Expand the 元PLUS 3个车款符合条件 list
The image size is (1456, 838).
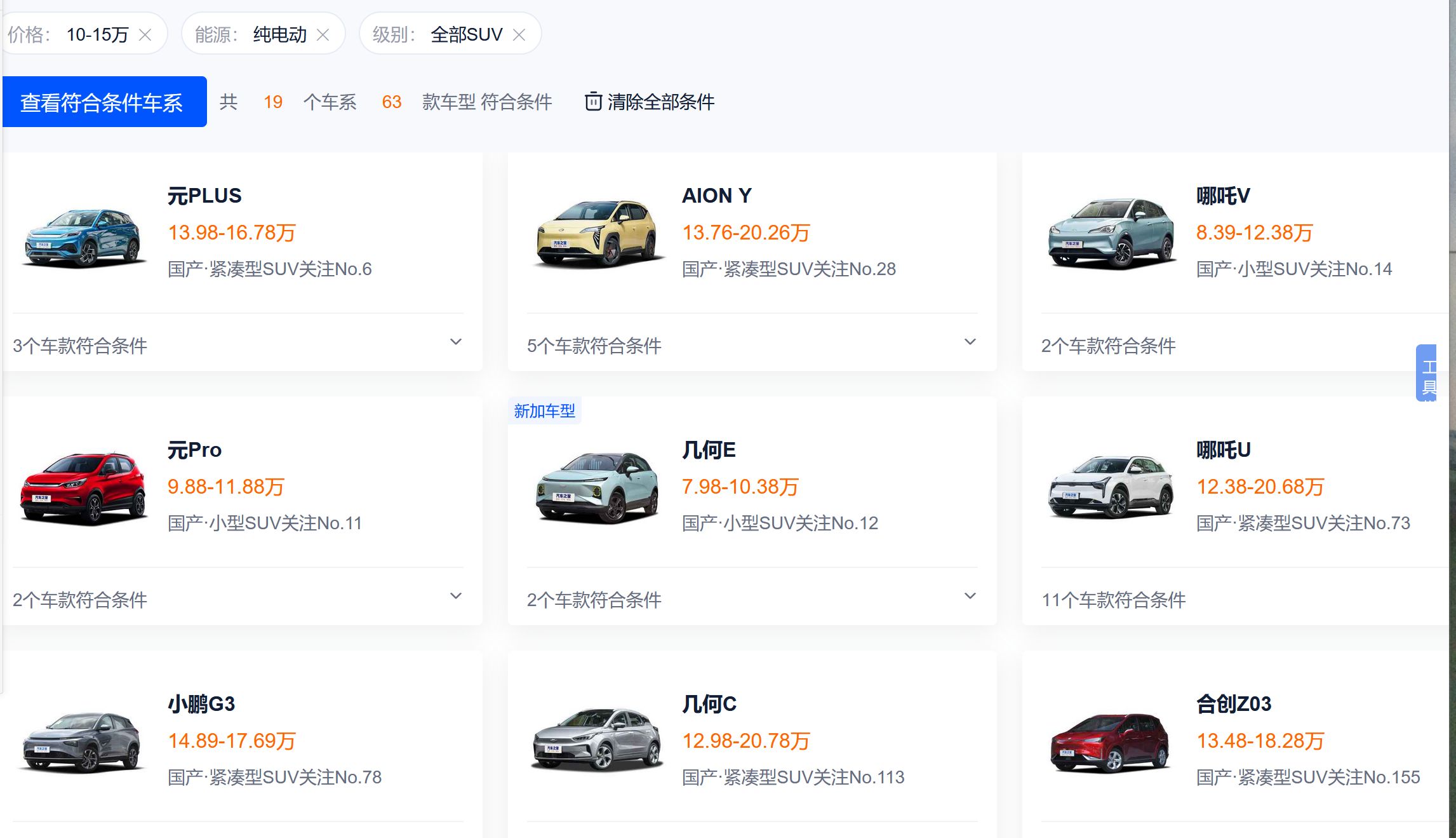click(x=456, y=342)
